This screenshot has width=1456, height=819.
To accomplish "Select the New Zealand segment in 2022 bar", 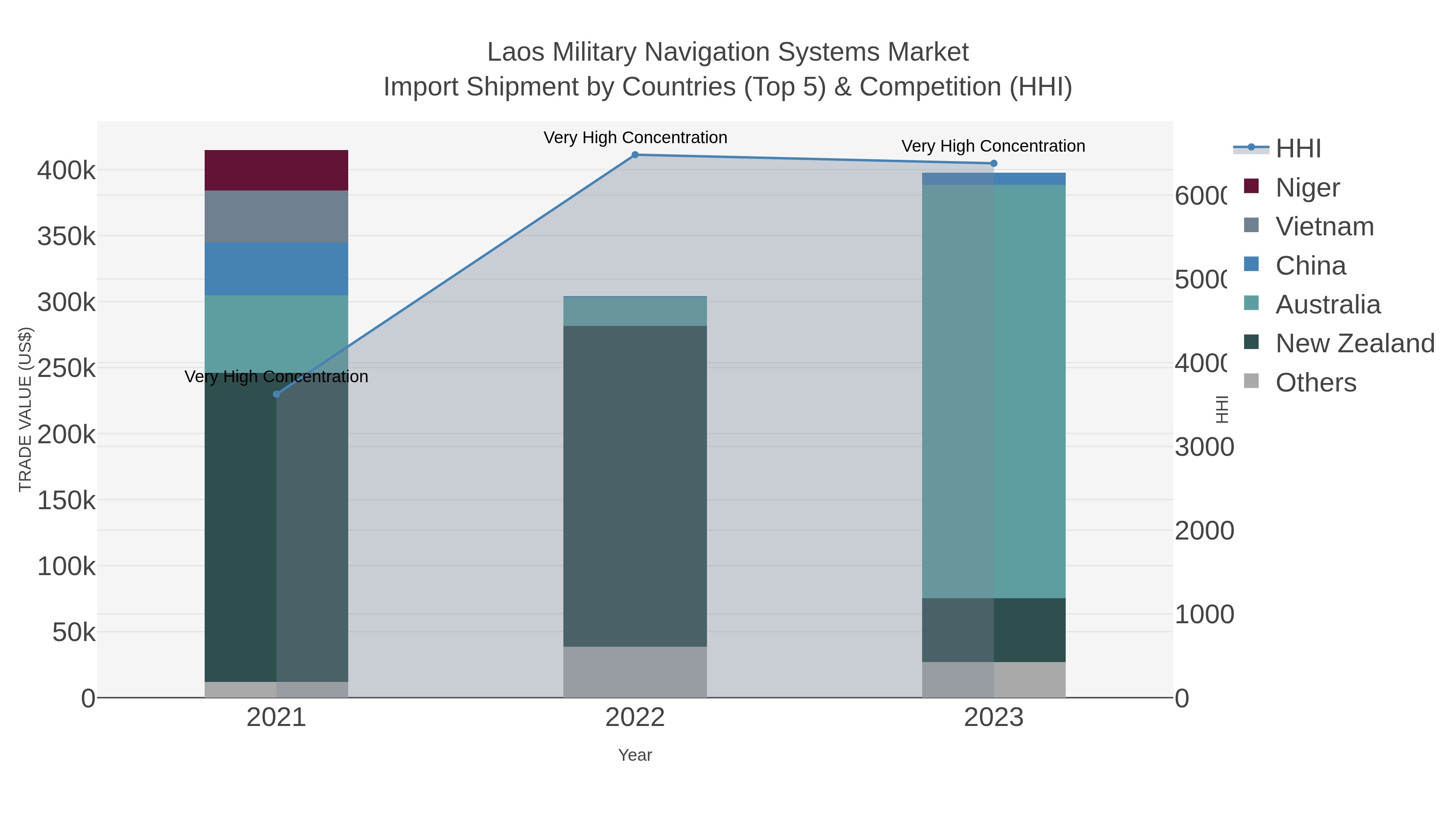I will (635, 486).
